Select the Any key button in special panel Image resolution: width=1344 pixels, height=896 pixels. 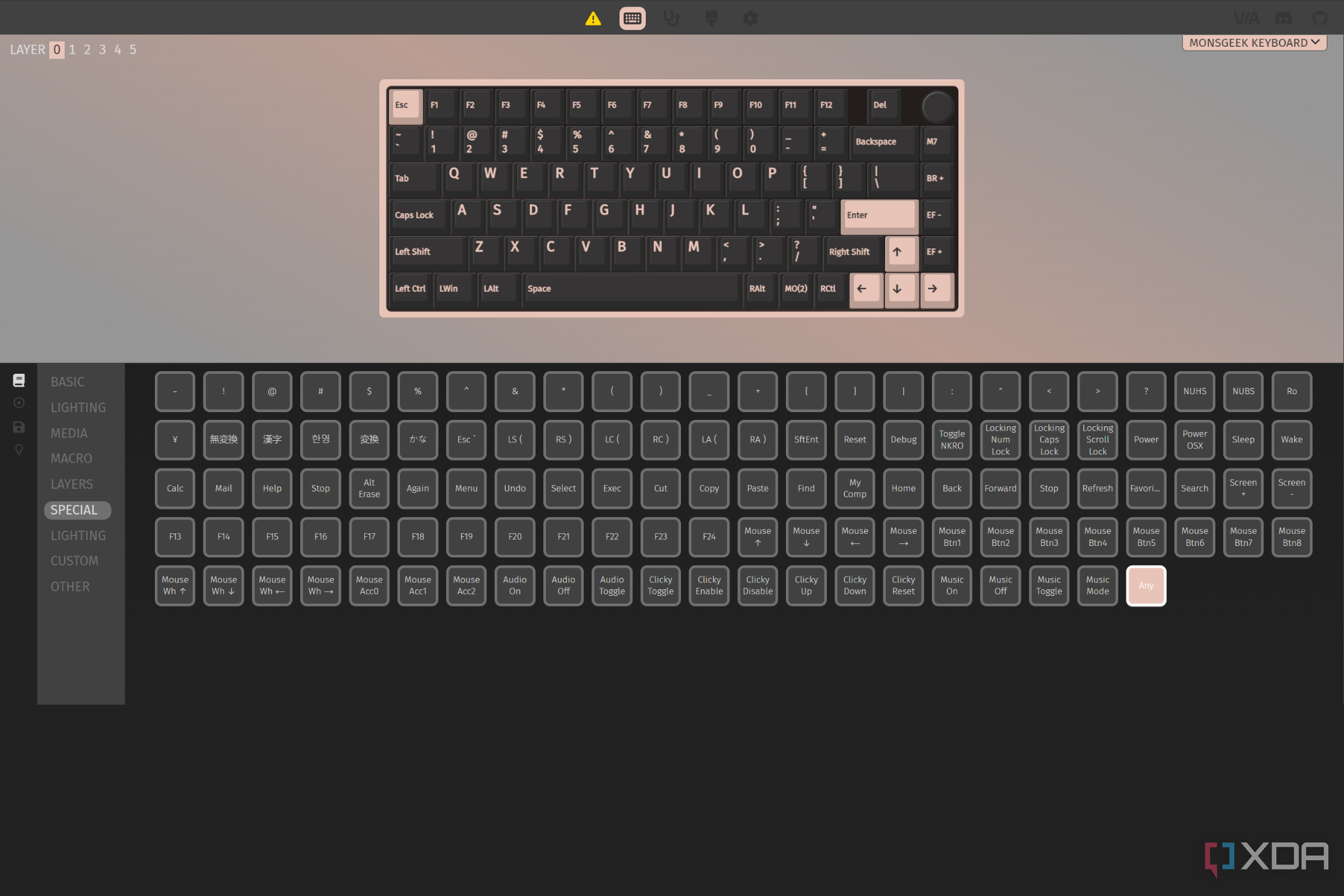point(1145,585)
